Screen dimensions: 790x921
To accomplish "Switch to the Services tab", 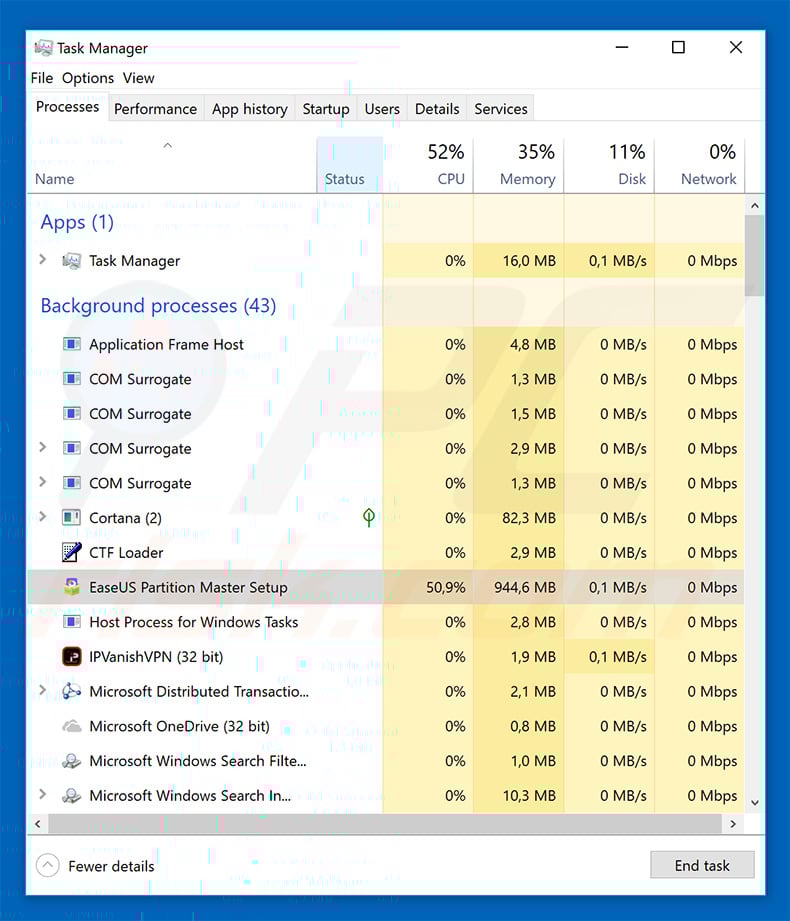I will (501, 109).
